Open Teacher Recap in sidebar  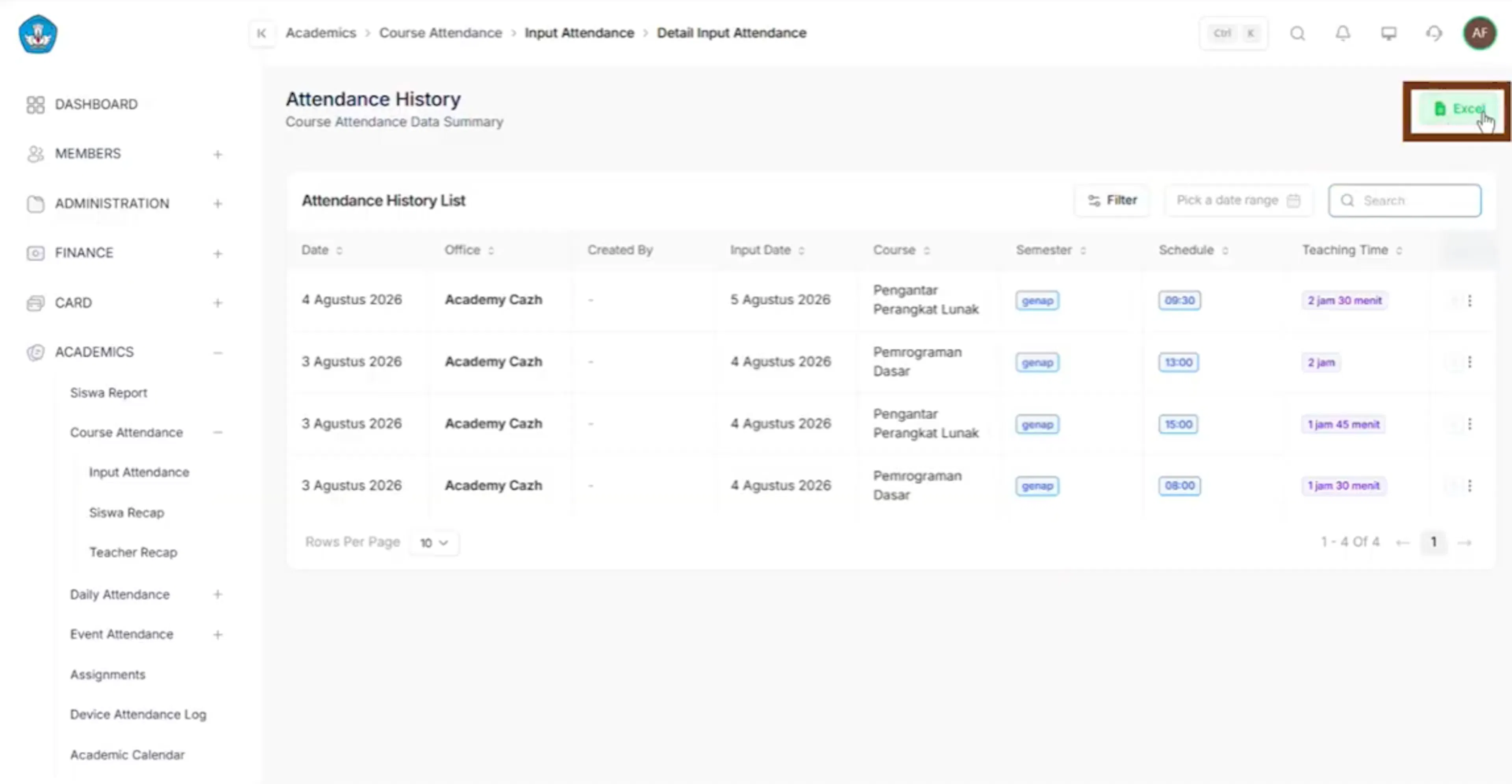coord(133,553)
